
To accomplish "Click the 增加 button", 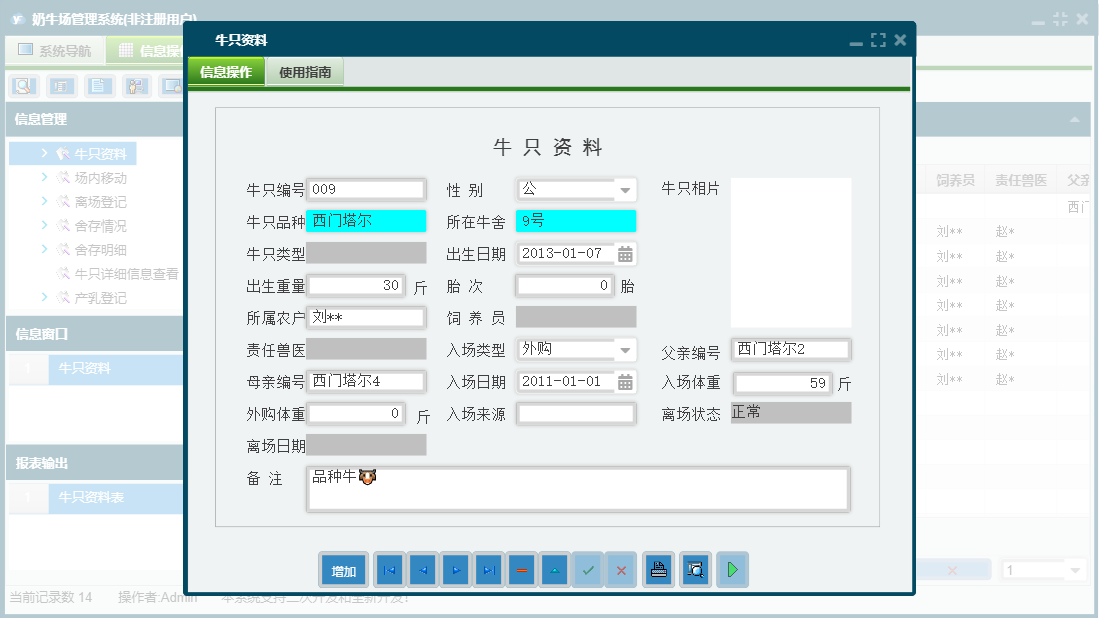I will 343,570.
